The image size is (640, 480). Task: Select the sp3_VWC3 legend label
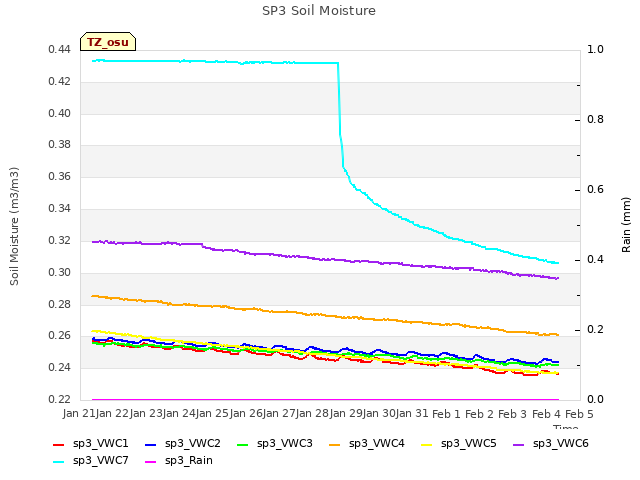285,444
